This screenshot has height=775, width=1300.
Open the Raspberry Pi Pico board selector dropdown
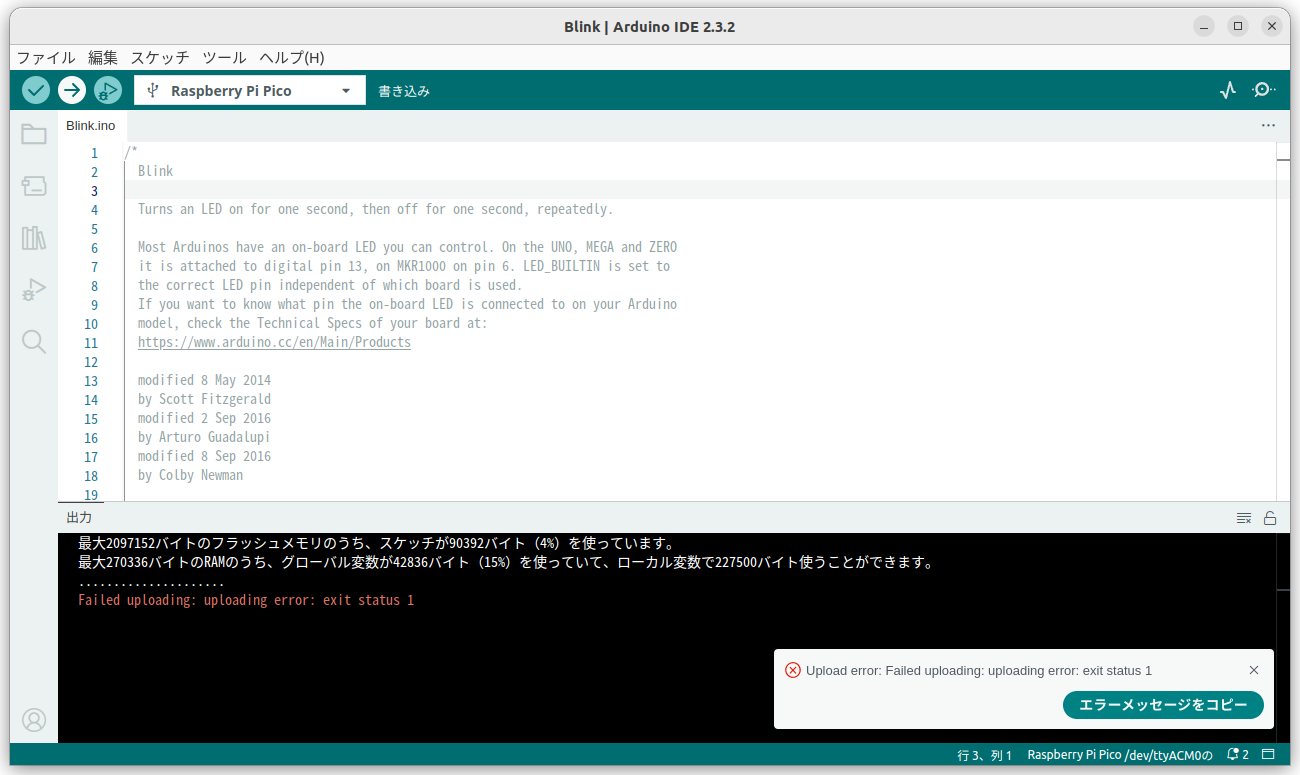248,90
